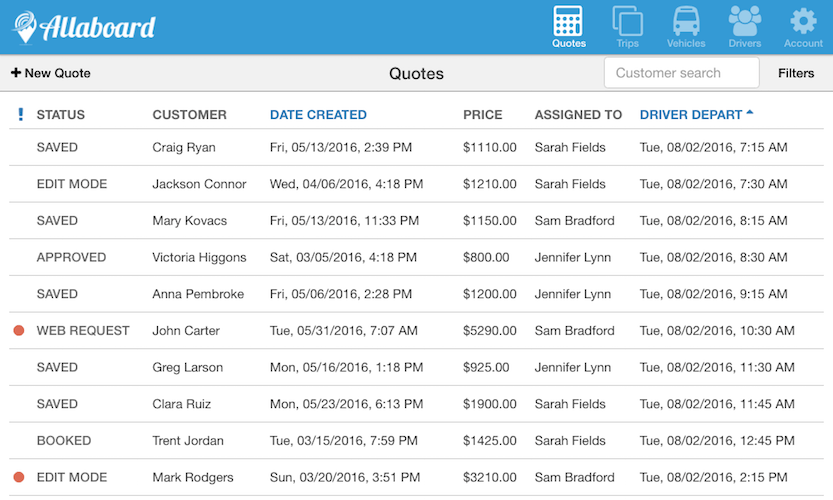Open Victoria Higgons approved quote
Image resolution: width=833 pixels, height=500 pixels.
pyautogui.click(x=199, y=258)
